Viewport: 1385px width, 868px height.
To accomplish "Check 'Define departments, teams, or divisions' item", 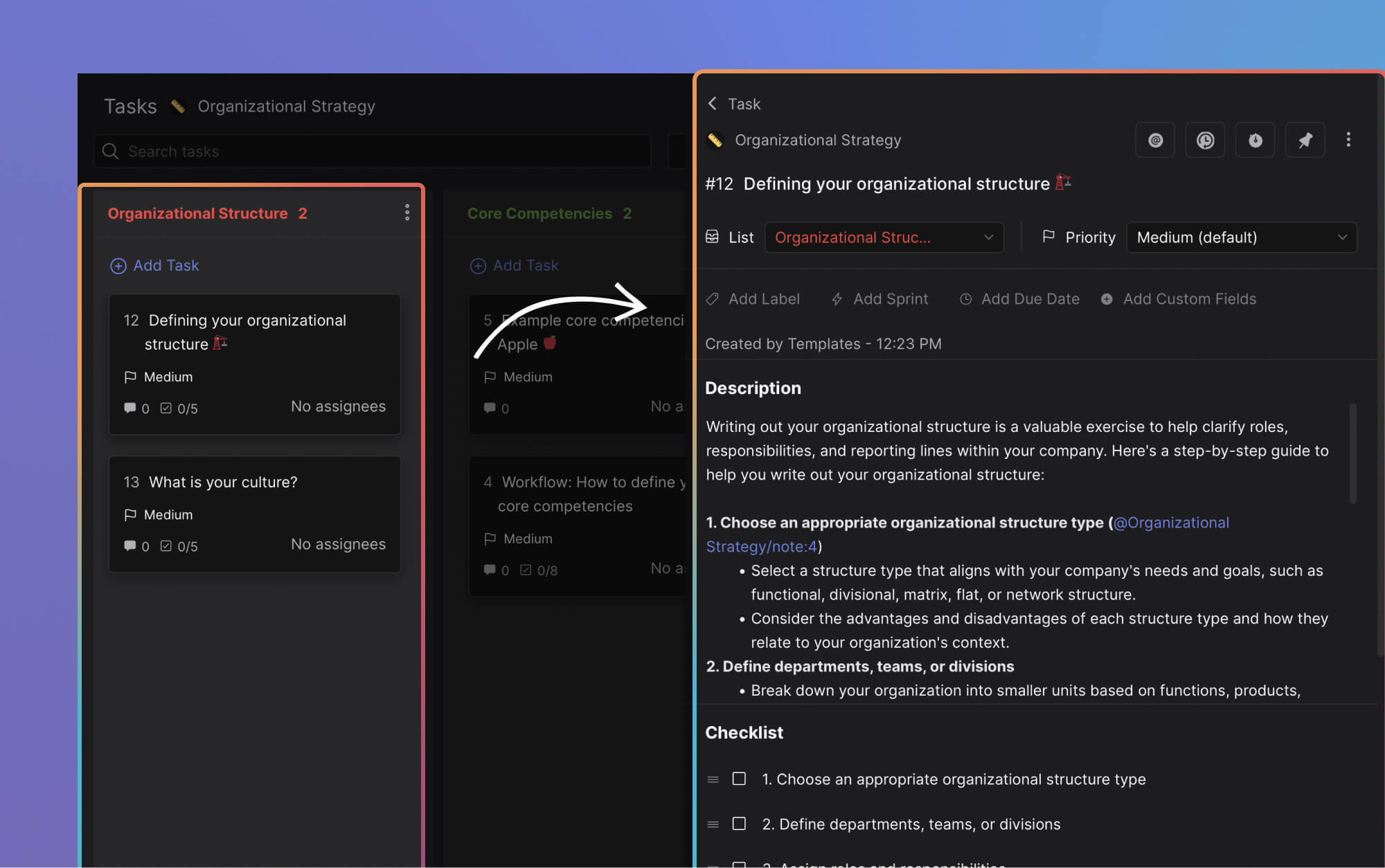I will click(739, 824).
